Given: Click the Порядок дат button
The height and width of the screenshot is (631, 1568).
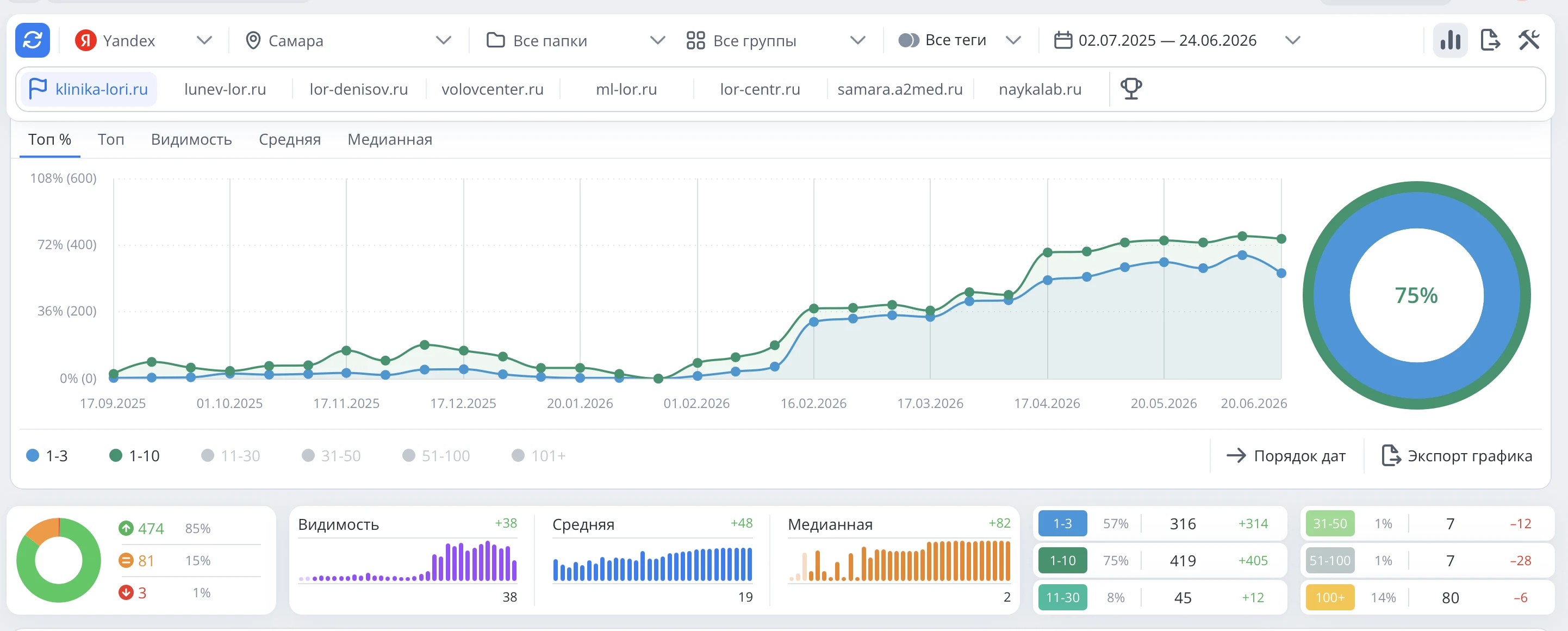Looking at the screenshot, I should [x=1286, y=456].
